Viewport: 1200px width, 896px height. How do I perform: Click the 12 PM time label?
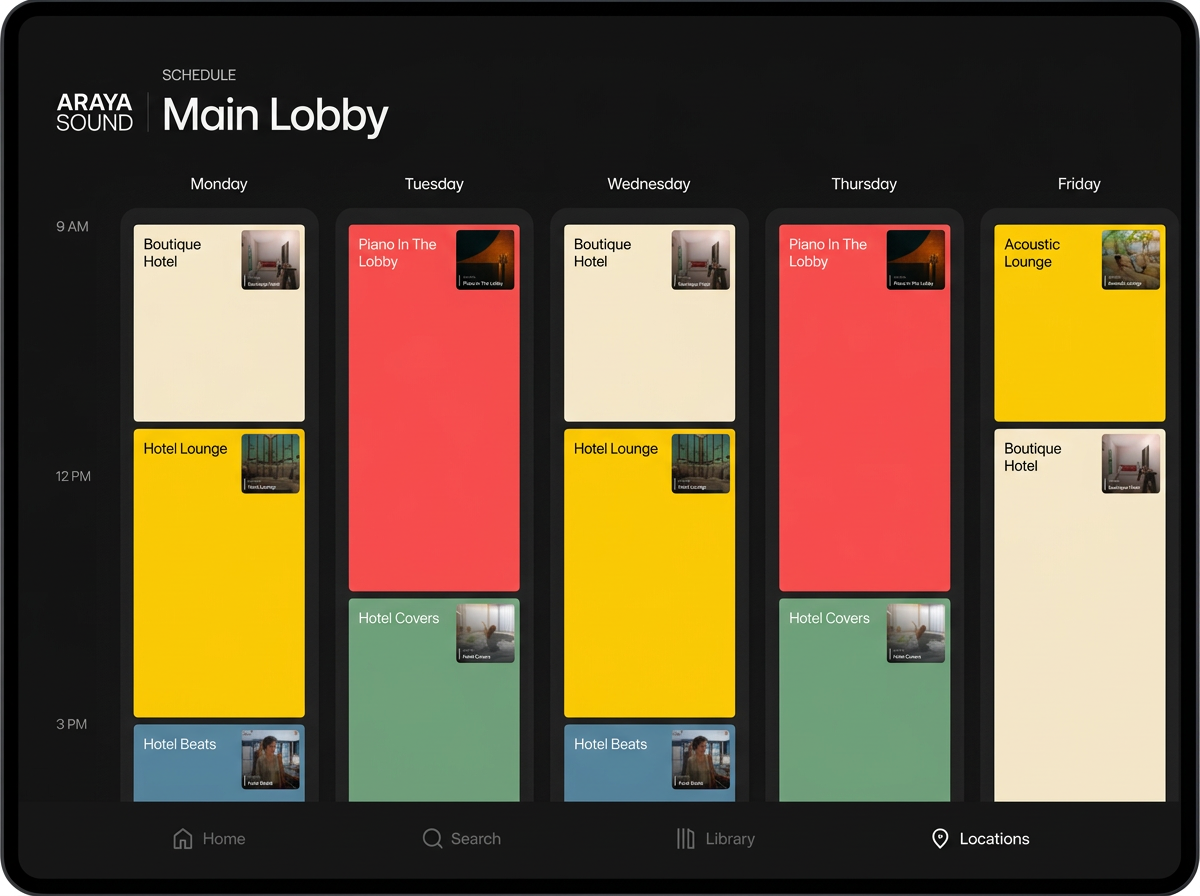pyautogui.click(x=73, y=476)
